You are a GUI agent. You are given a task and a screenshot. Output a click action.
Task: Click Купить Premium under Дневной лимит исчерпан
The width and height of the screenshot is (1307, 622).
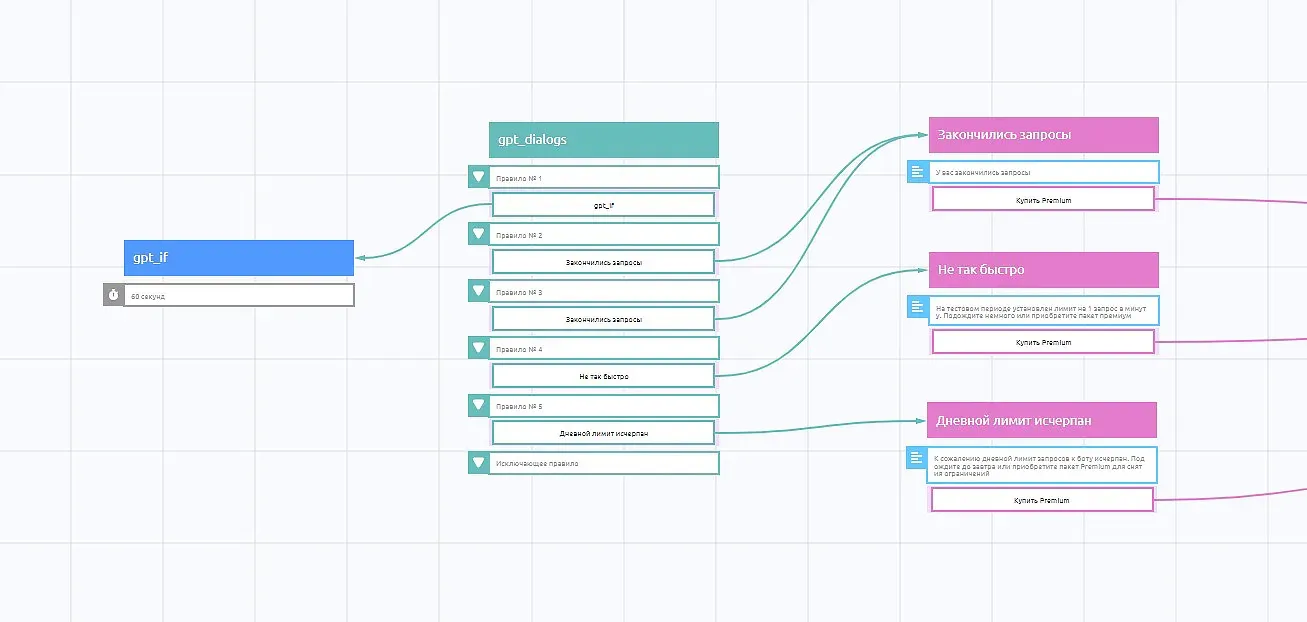[1042, 499]
